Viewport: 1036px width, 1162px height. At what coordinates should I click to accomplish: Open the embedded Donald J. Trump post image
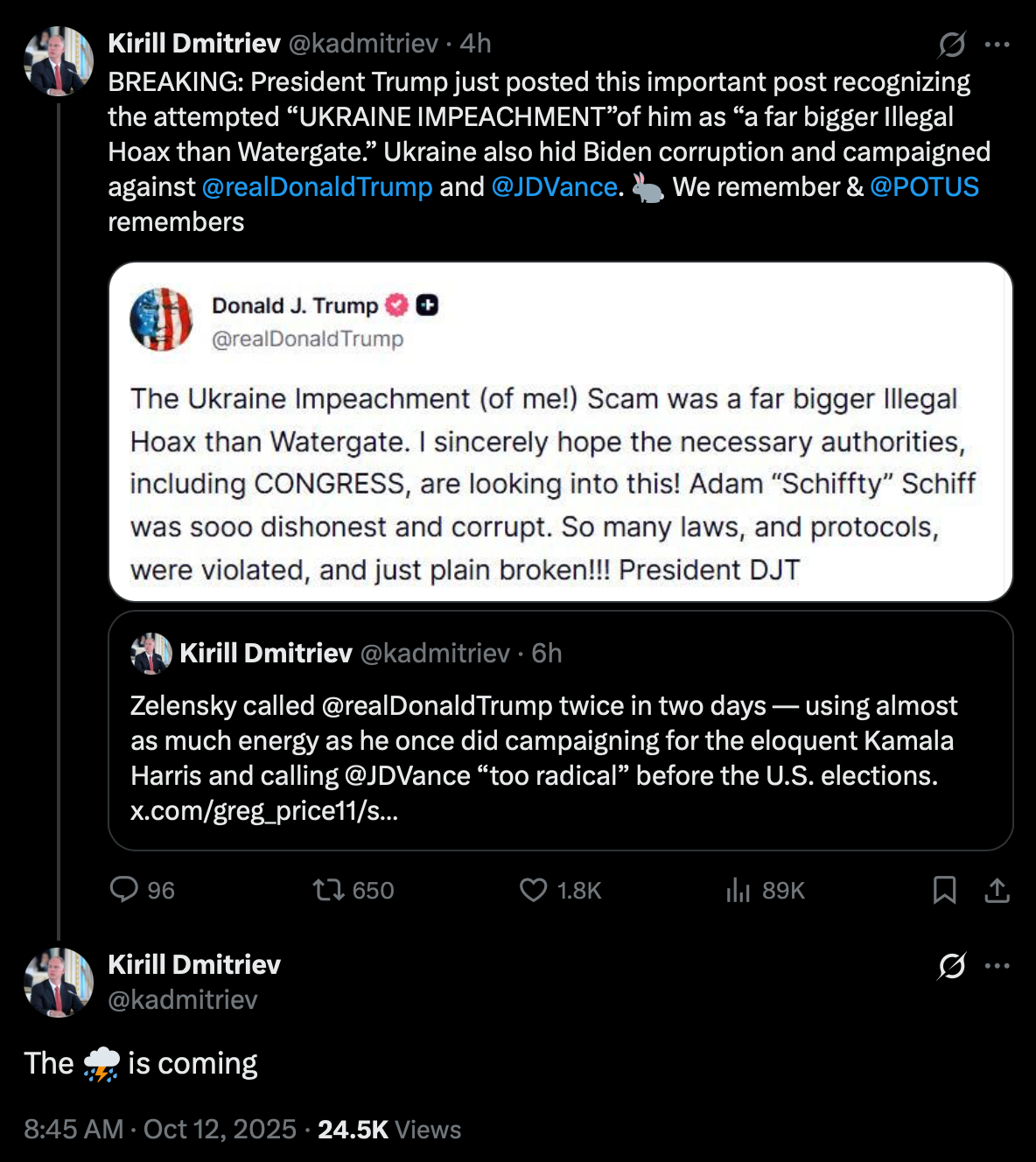560,431
